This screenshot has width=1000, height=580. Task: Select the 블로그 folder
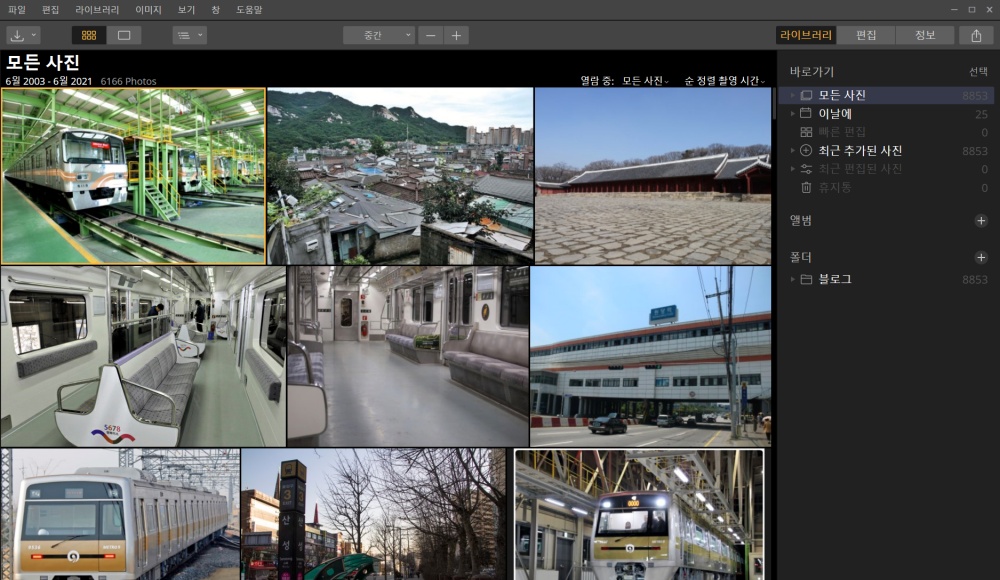(x=886, y=279)
